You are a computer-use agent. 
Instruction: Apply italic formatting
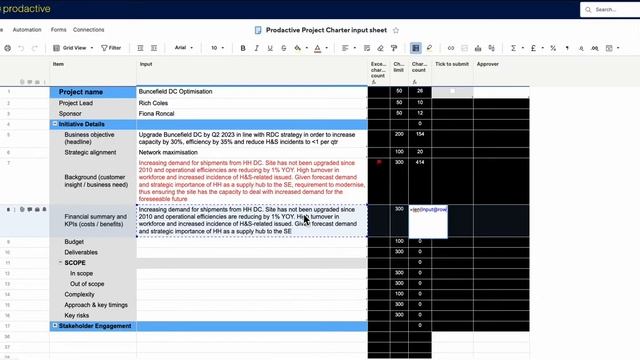point(256,48)
